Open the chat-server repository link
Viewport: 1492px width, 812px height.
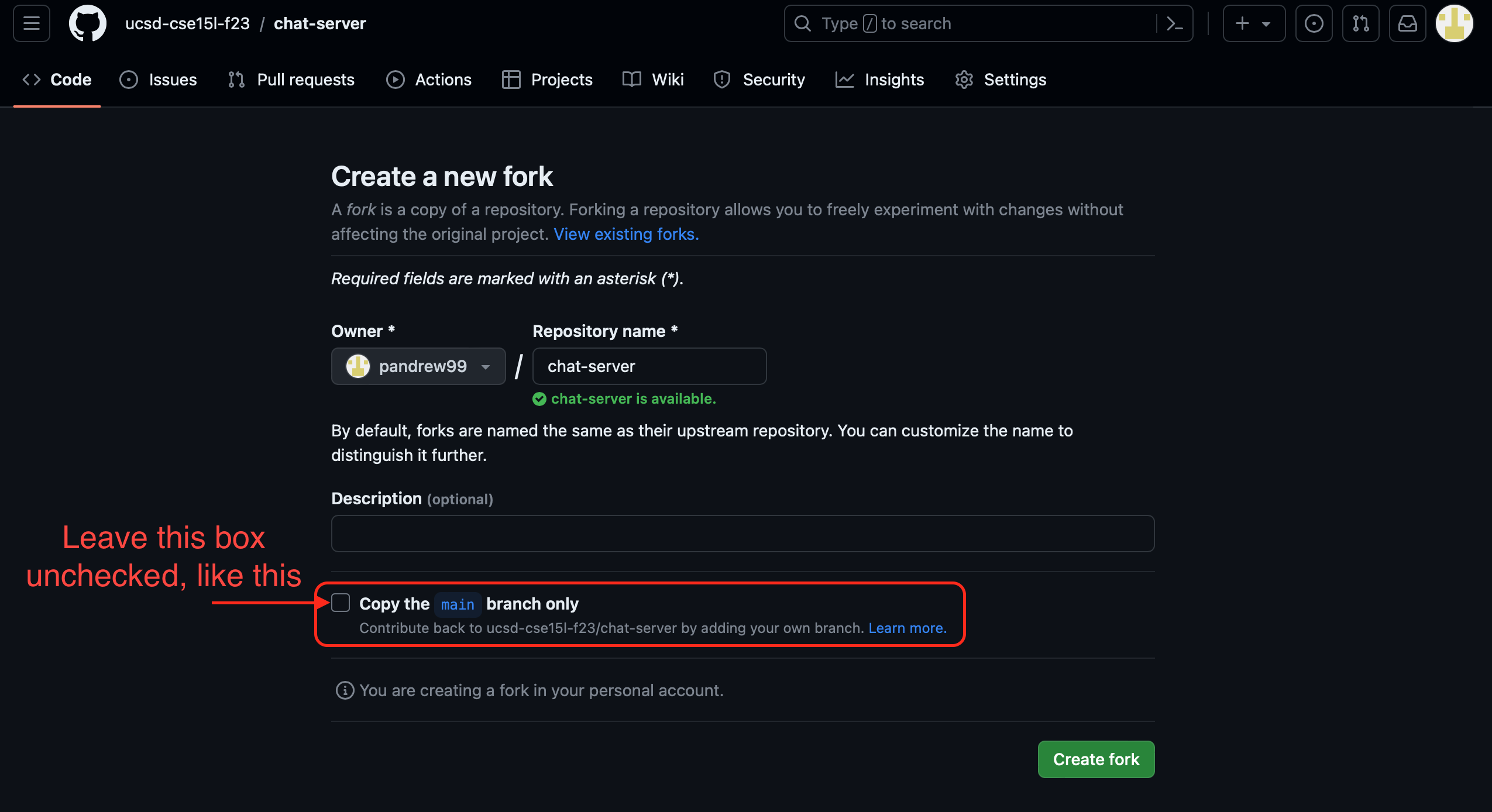coord(320,23)
